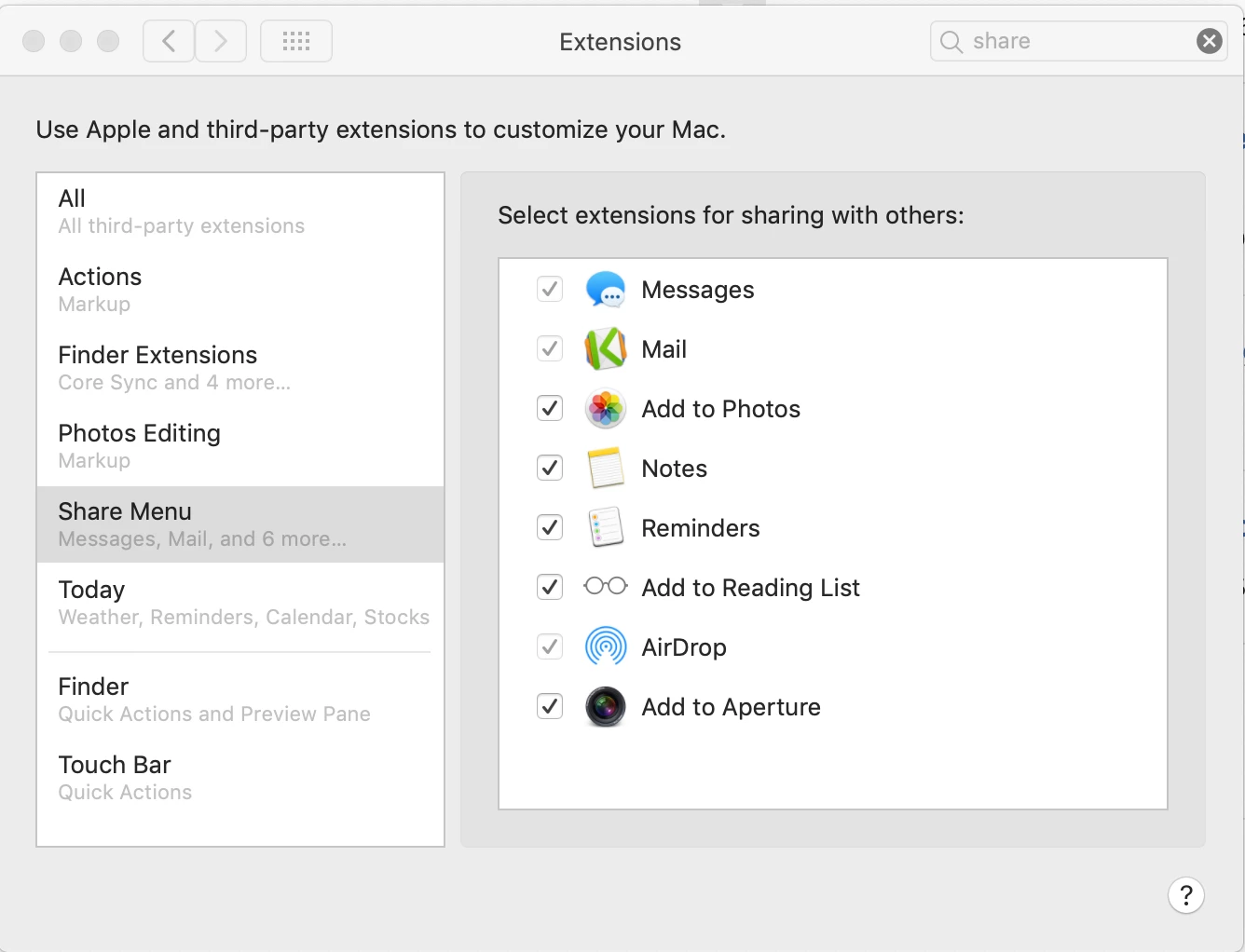
Task: Click the Add to Reading List label
Action: (751, 588)
